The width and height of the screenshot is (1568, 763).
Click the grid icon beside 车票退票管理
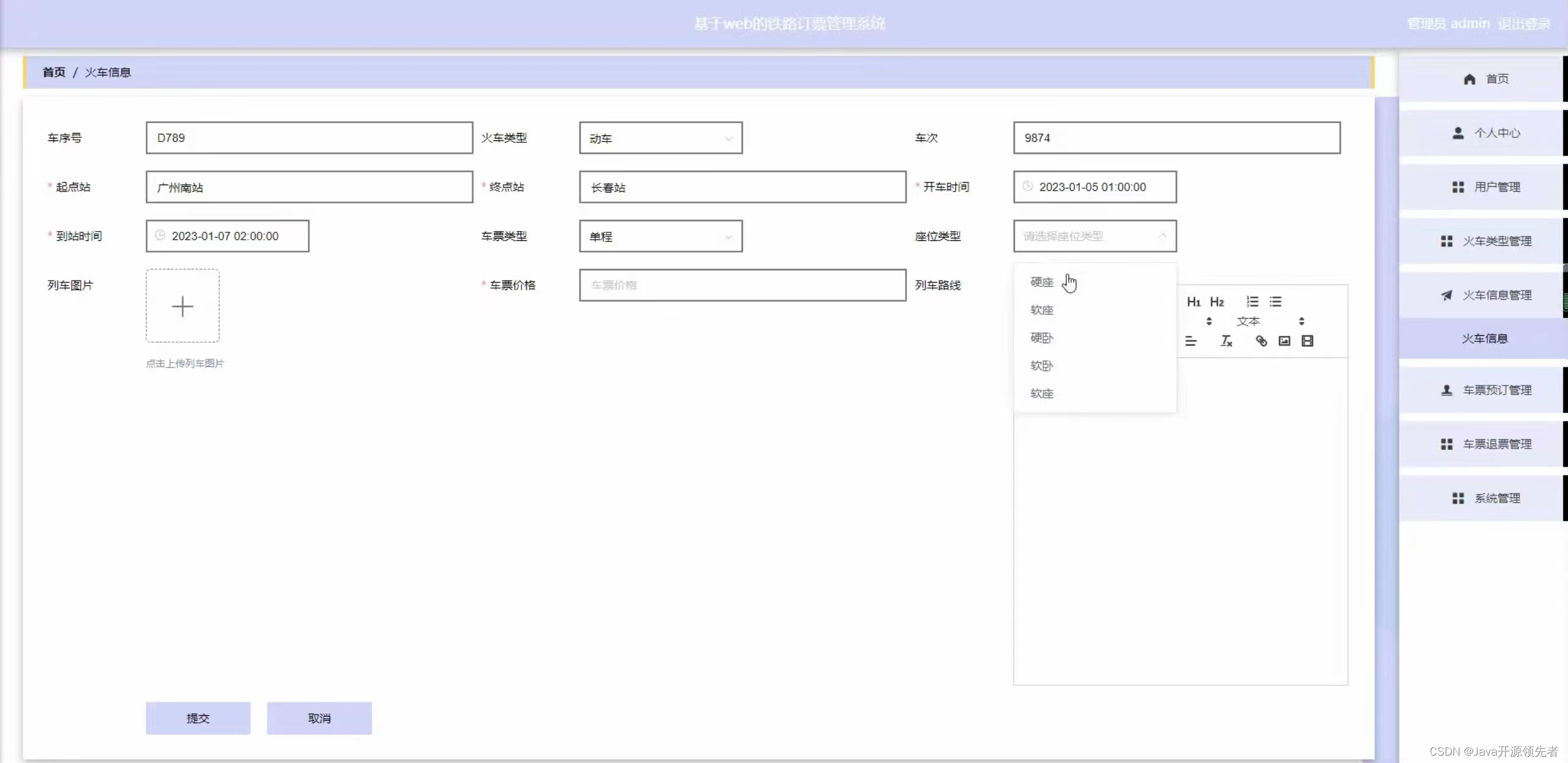coord(1447,444)
